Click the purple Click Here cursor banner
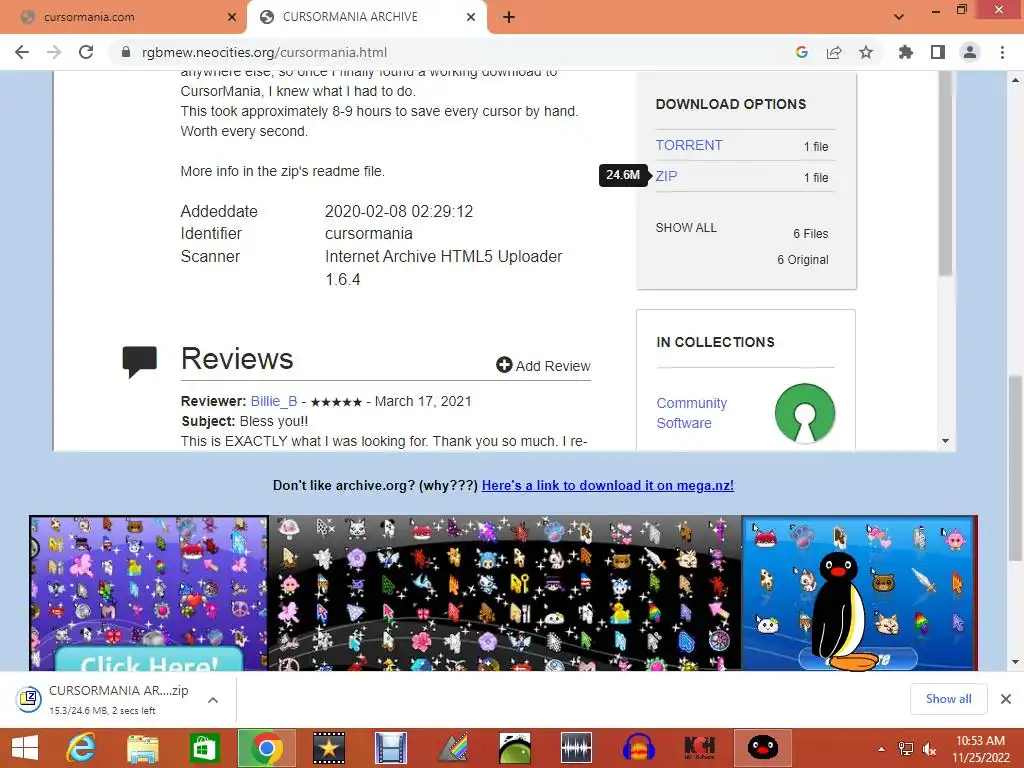Screen dimensions: 1024x768 [x=149, y=593]
